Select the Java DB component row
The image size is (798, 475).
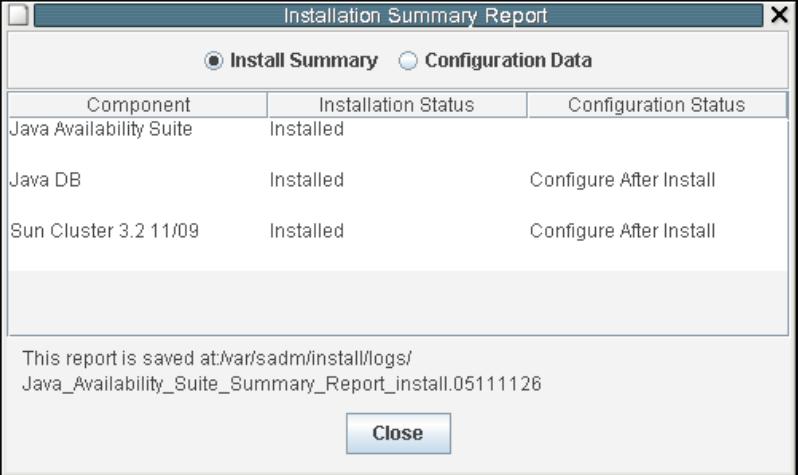398,181
